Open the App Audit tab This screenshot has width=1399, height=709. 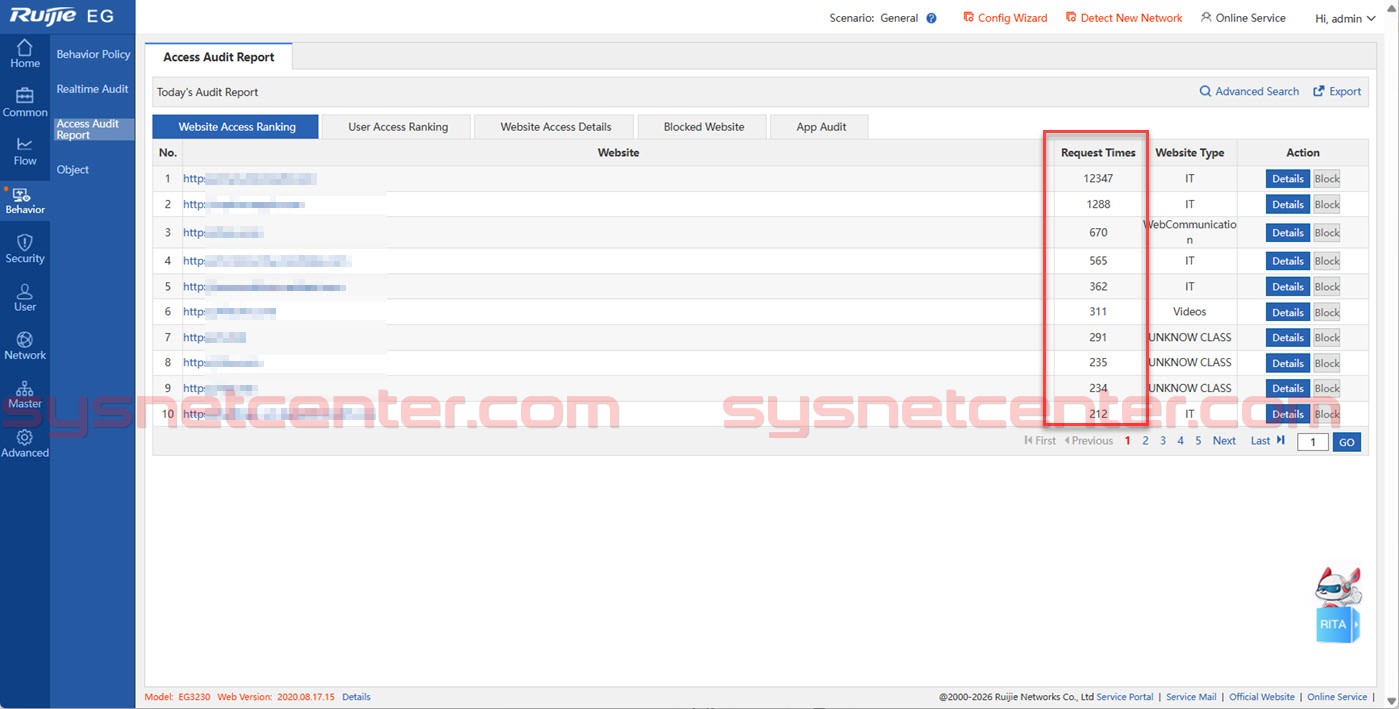[819, 126]
